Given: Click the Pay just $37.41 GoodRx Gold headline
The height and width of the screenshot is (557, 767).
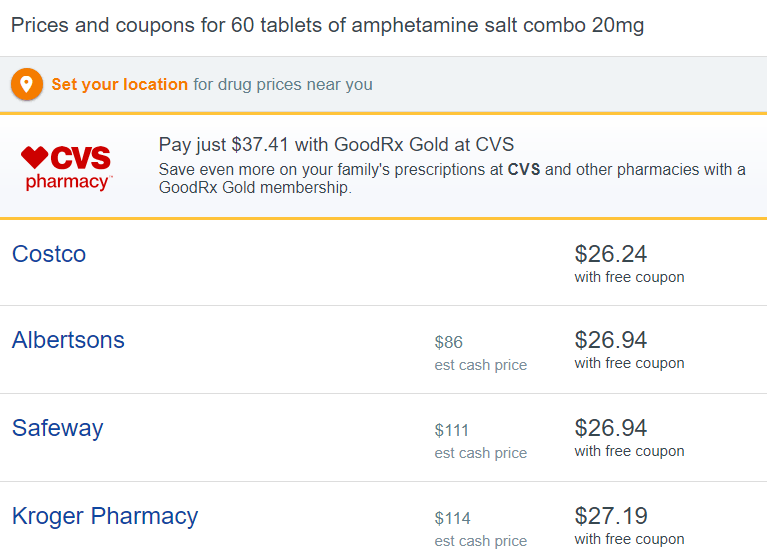Looking at the screenshot, I should [x=337, y=145].
